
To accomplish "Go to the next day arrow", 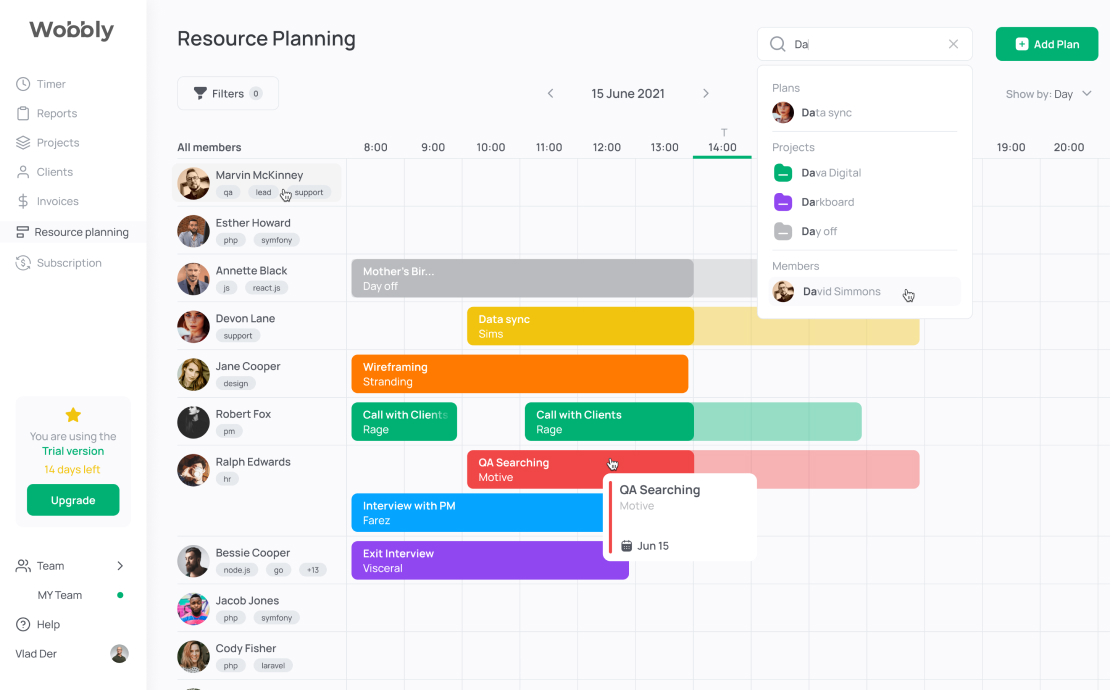I will pyautogui.click(x=706, y=94).
